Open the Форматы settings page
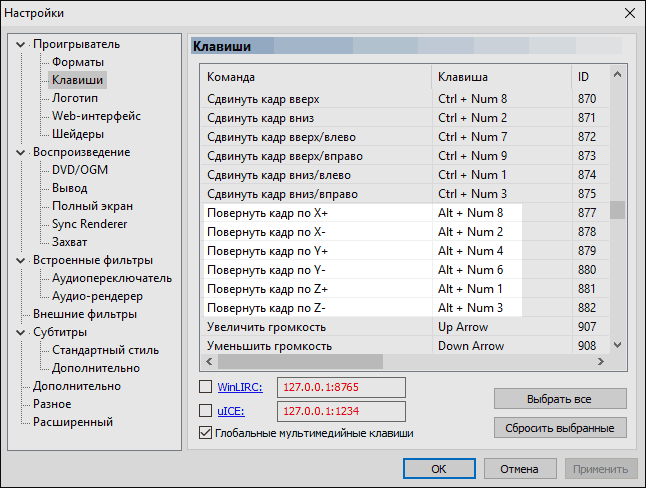Screen dimensions: 646x488 point(77,62)
